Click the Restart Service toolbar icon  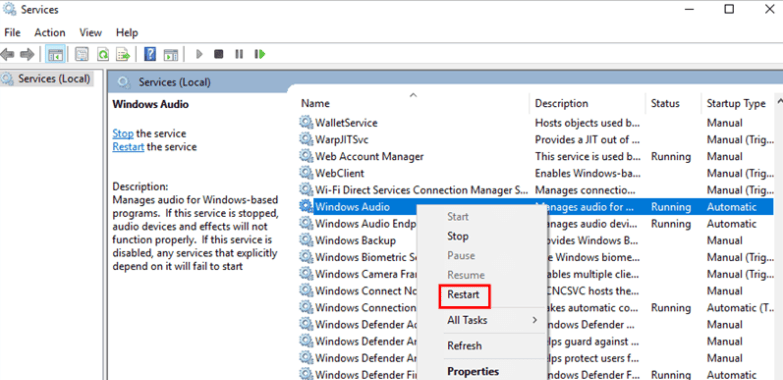260,54
